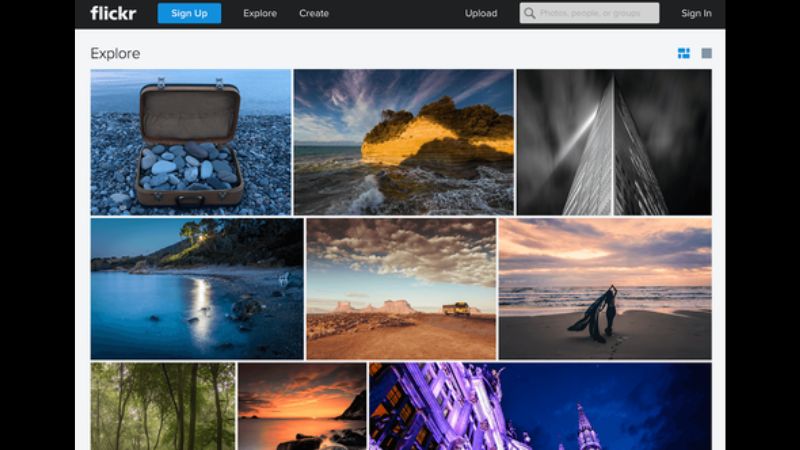Open the black-and-white skyscraper photo
This screenshot has width=800, height=450.
613,142
